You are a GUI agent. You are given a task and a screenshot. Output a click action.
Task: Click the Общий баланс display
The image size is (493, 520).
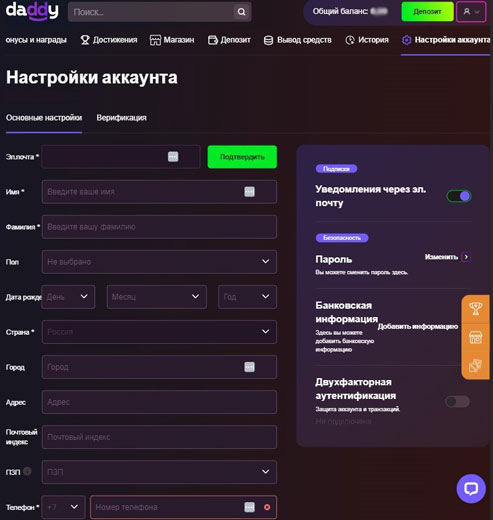pos(350,12)
